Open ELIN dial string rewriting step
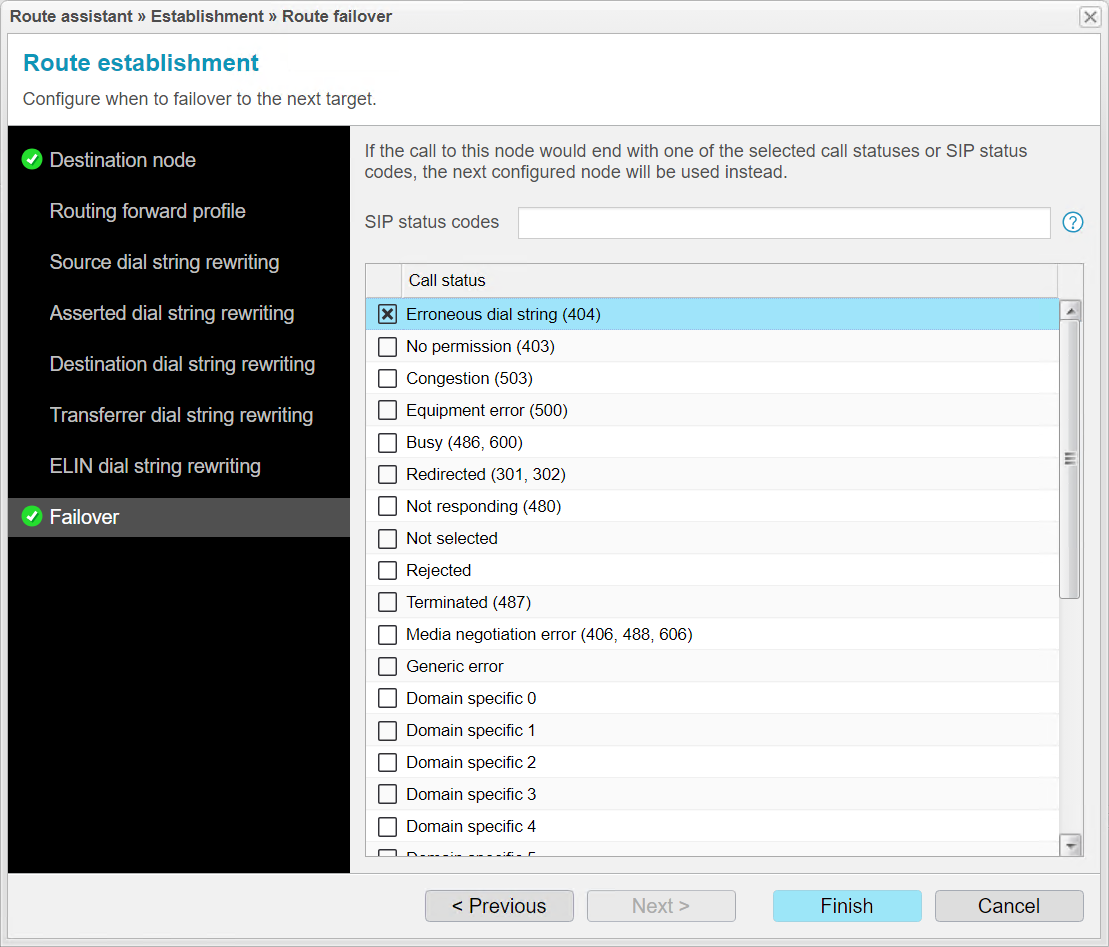Screen dimensions: 1109x947 [179, 466]
